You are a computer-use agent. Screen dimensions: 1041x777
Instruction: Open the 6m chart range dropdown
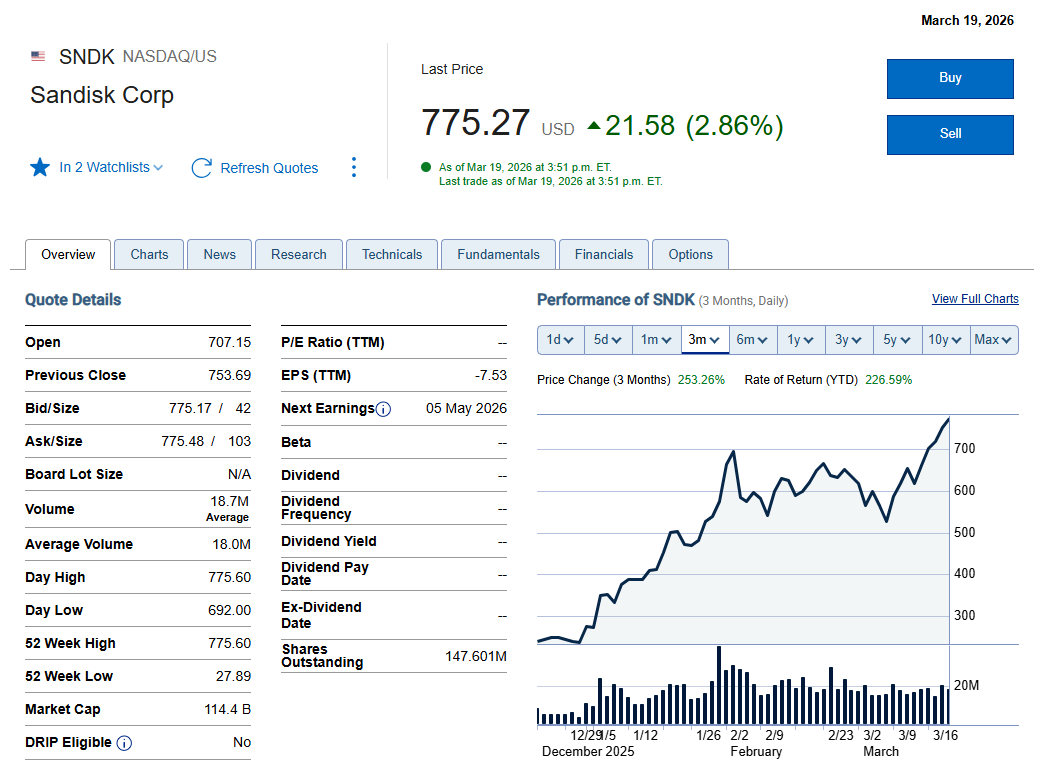click(x=754, y=340)
